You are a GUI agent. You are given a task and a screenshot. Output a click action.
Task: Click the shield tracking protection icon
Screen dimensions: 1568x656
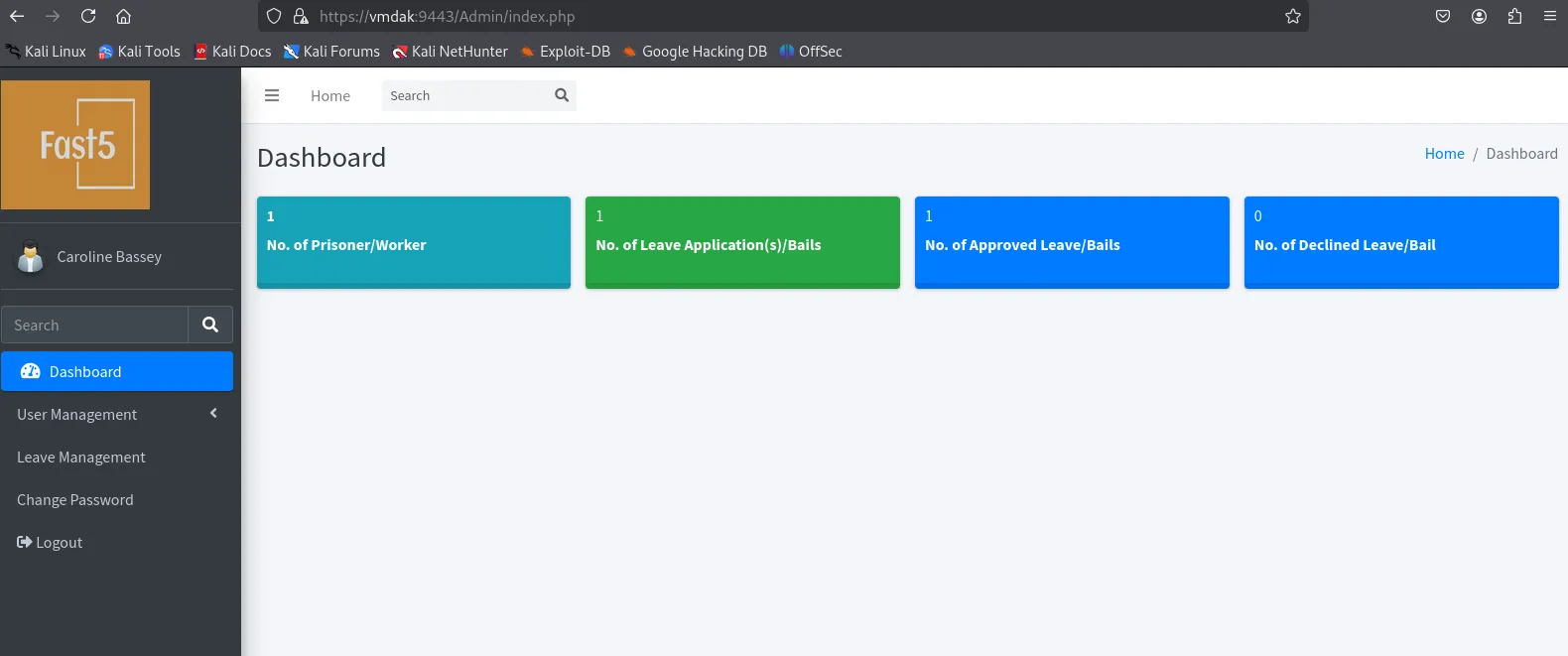[274, 16]
